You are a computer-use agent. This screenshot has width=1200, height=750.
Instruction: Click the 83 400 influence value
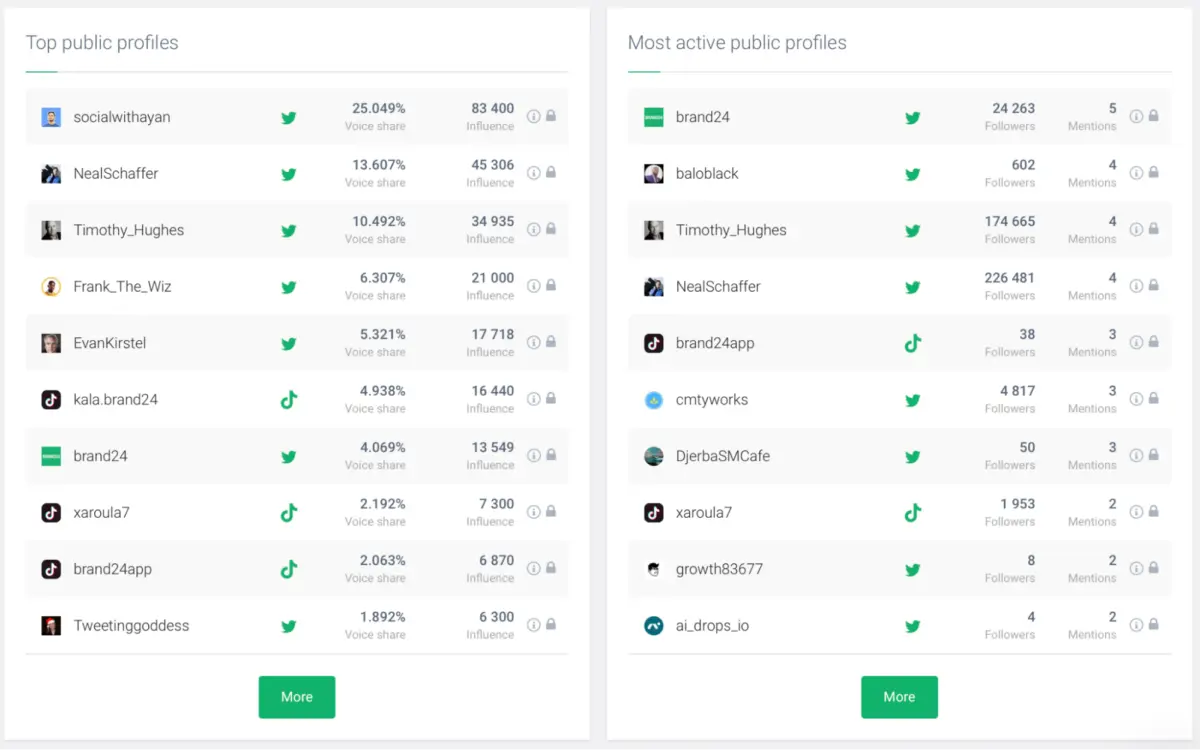(x=492, y=108)
